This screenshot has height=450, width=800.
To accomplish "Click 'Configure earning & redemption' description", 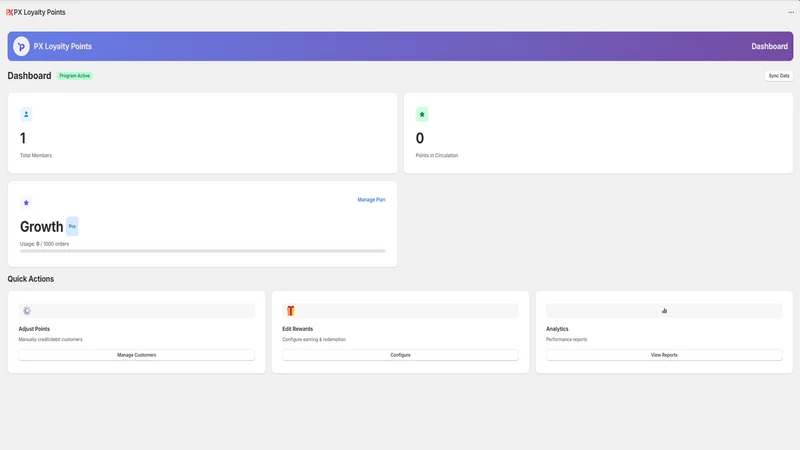I will (x=314, y=339).
